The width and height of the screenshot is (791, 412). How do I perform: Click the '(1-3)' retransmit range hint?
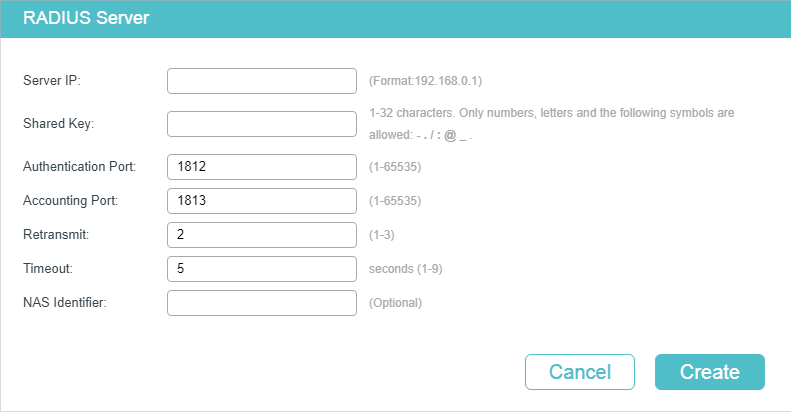point(381,235)
